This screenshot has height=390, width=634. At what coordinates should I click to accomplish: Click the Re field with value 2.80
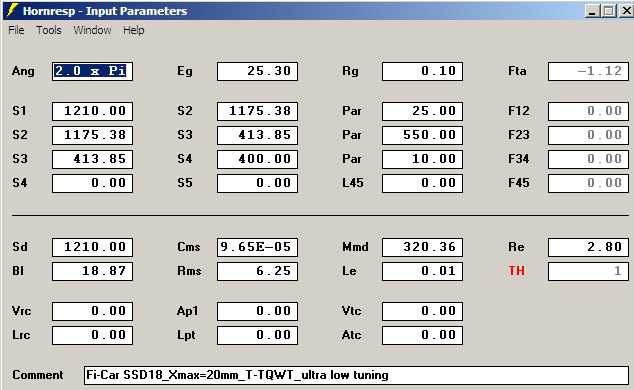click(588, 247)
